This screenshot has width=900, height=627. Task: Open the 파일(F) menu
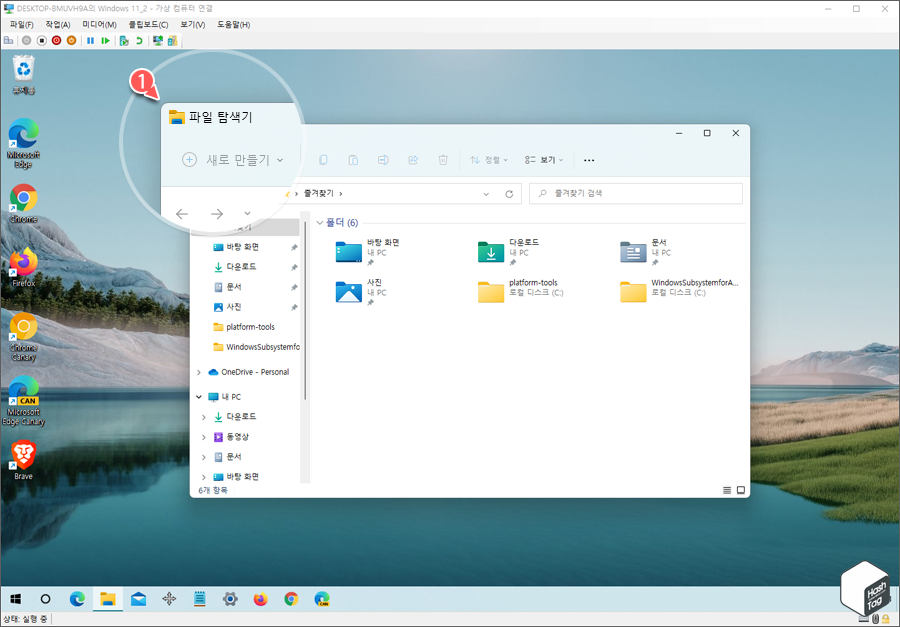[22, 25]
